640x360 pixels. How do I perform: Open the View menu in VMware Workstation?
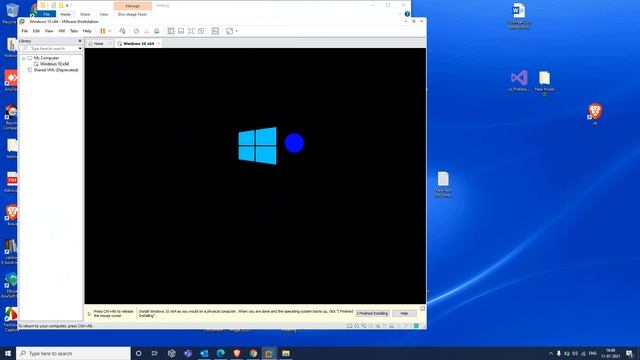point(49,31)
